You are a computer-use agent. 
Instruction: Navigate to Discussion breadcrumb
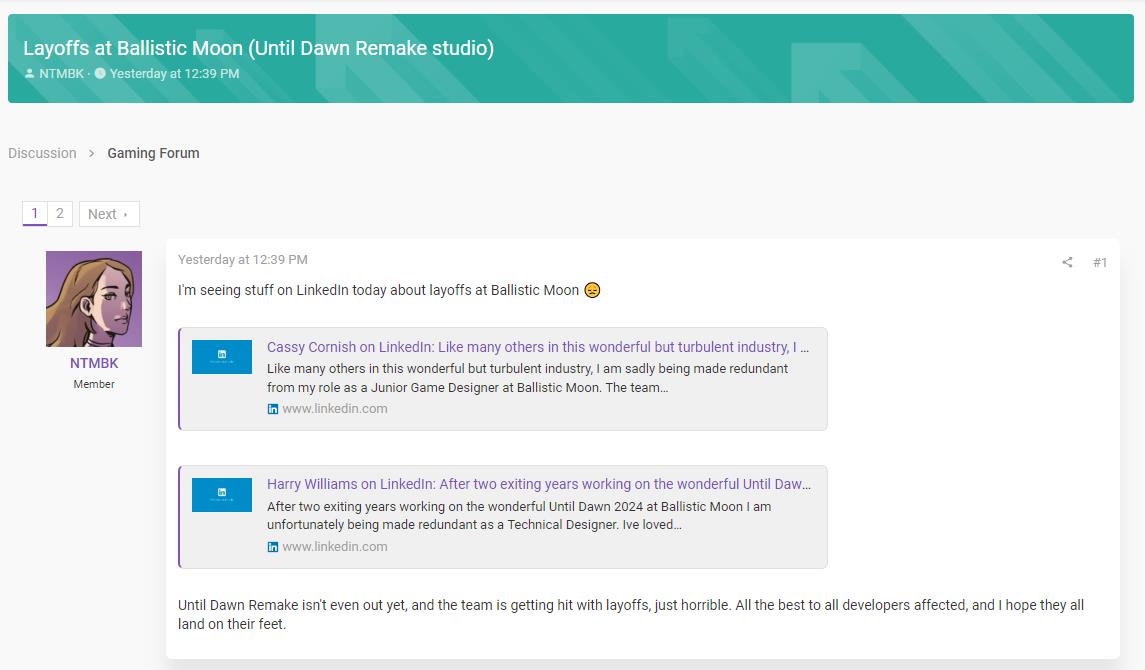pyautogui.click(x=42, y=153)
